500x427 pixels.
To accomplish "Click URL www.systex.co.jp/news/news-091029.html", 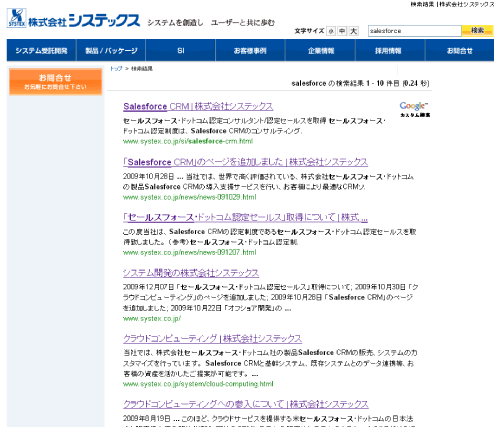I will tap(190, 197).
